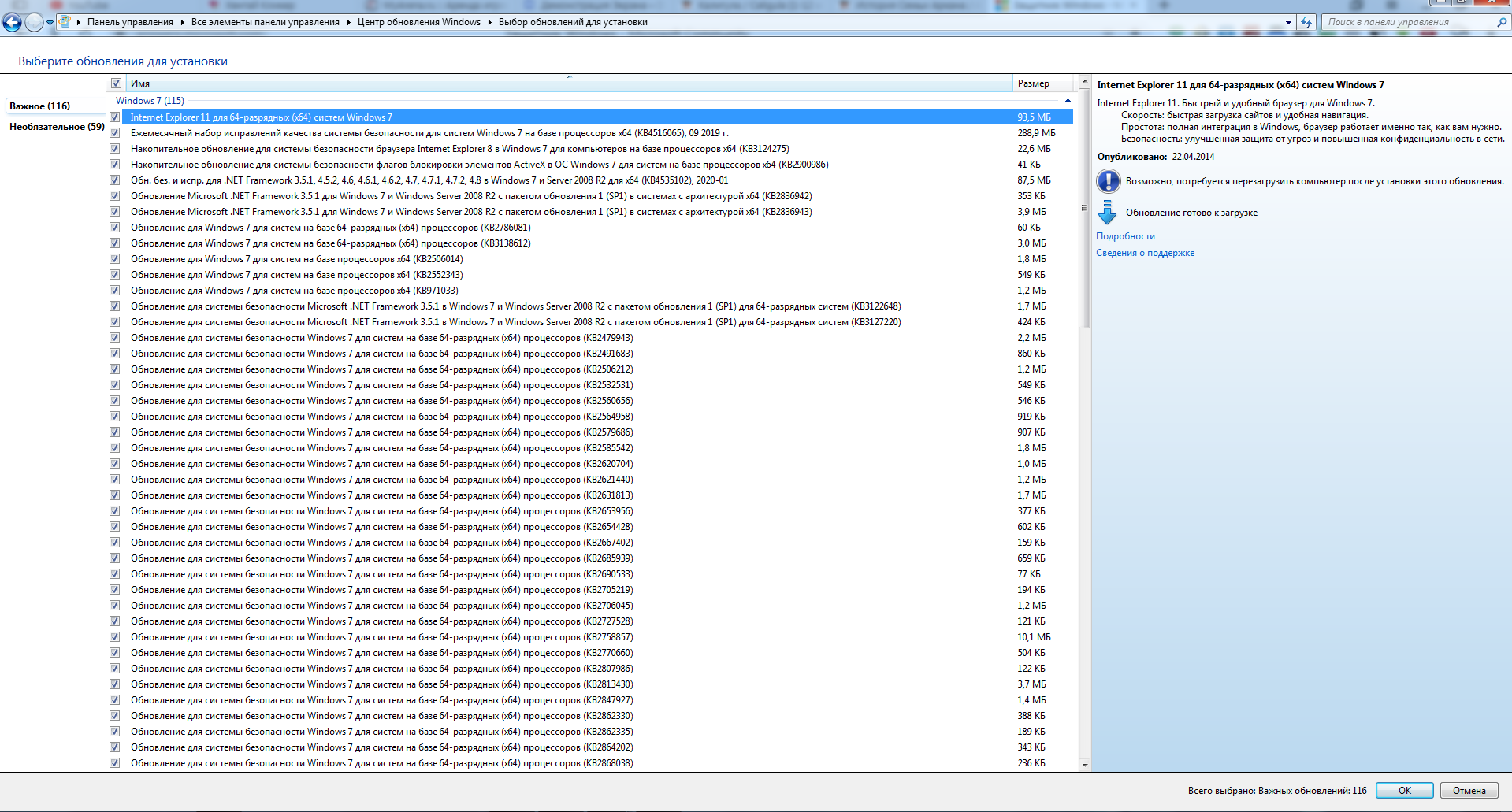This screenshot has width=1512, height=812.
Task: Select the KB2621440 security update row
Action: point(590,480)
